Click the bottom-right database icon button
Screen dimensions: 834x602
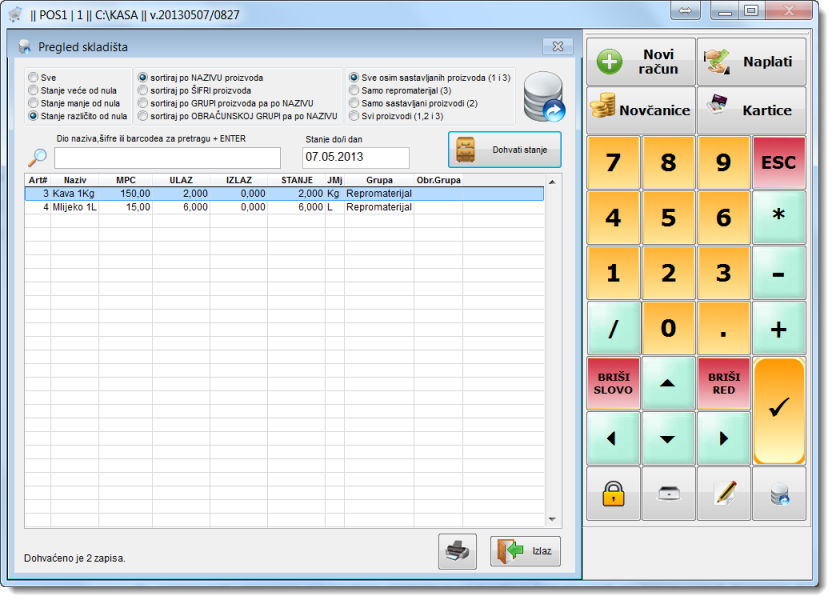point(778,493)
